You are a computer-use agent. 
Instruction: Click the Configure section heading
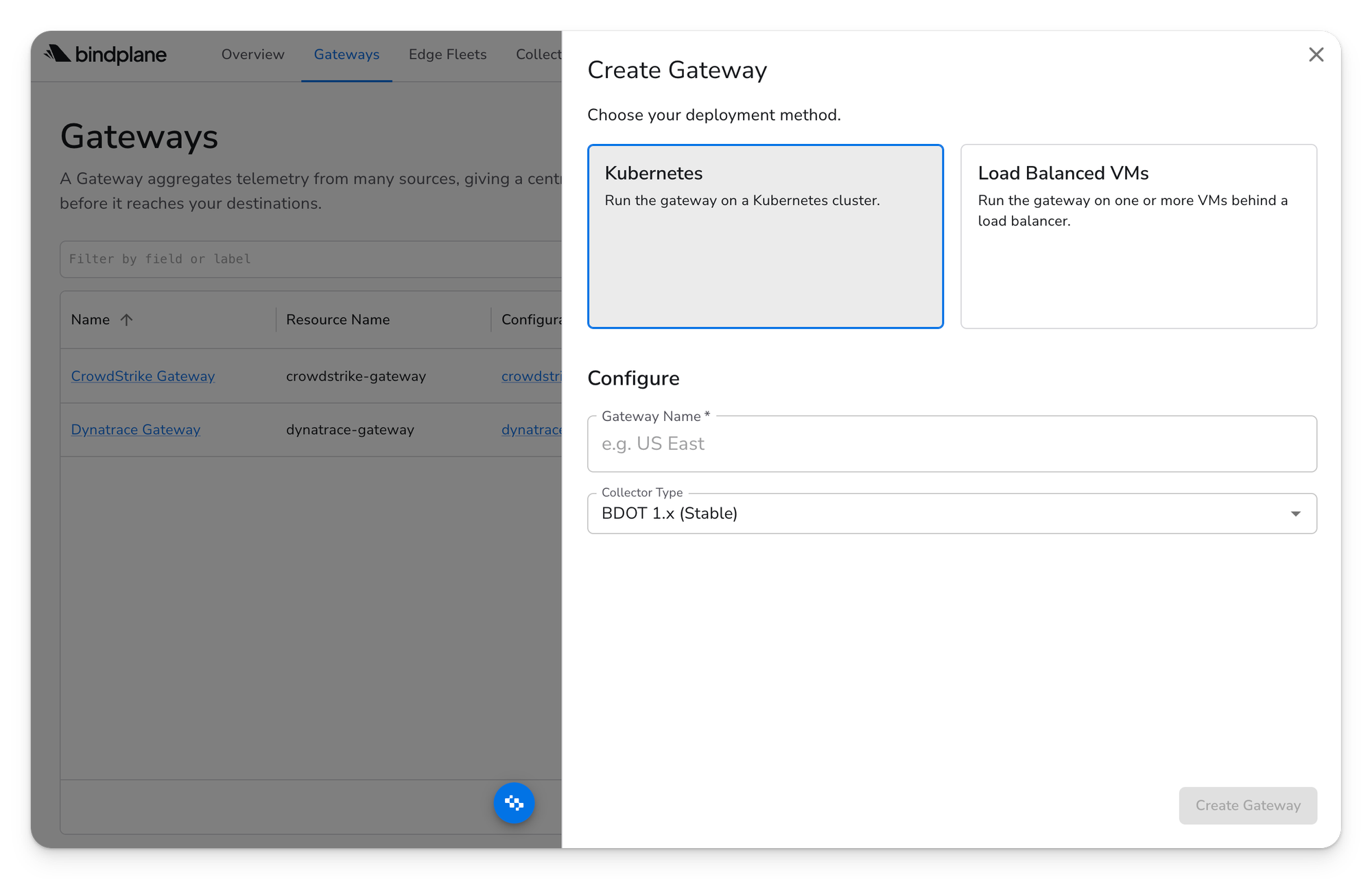633,378
